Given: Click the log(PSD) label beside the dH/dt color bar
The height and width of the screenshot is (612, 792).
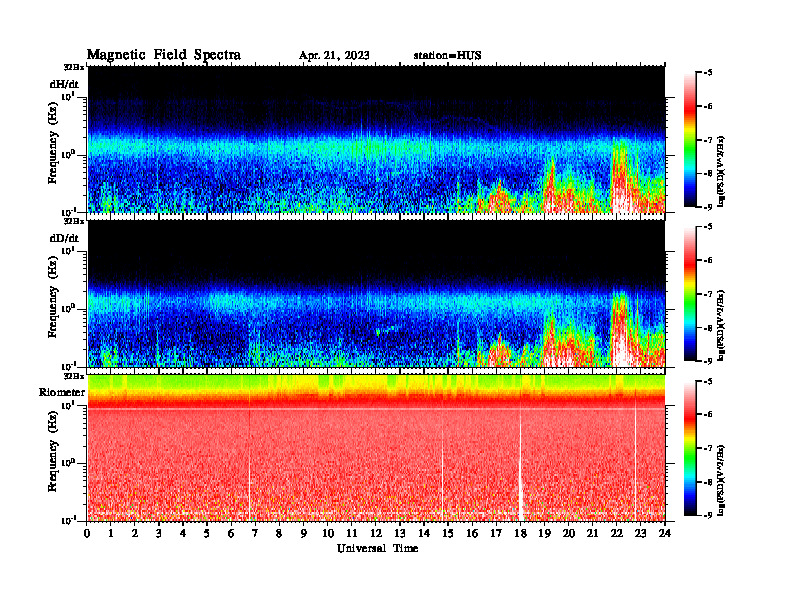Looking at the screenshot, I should [722, 171].
